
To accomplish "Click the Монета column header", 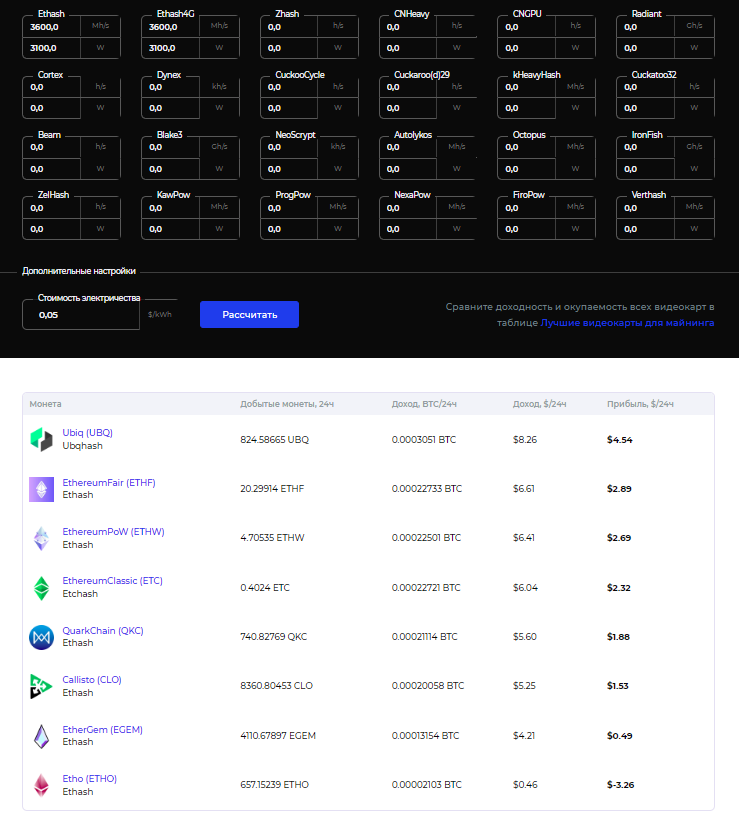I will (x=45, y=404).
